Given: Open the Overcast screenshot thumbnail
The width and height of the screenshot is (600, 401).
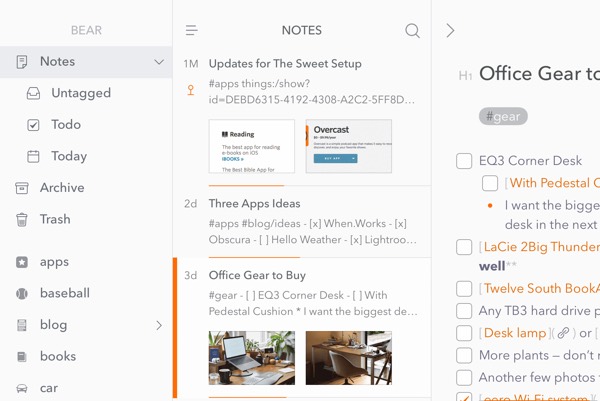Looking at the screenshot, I should click(349, 146).
